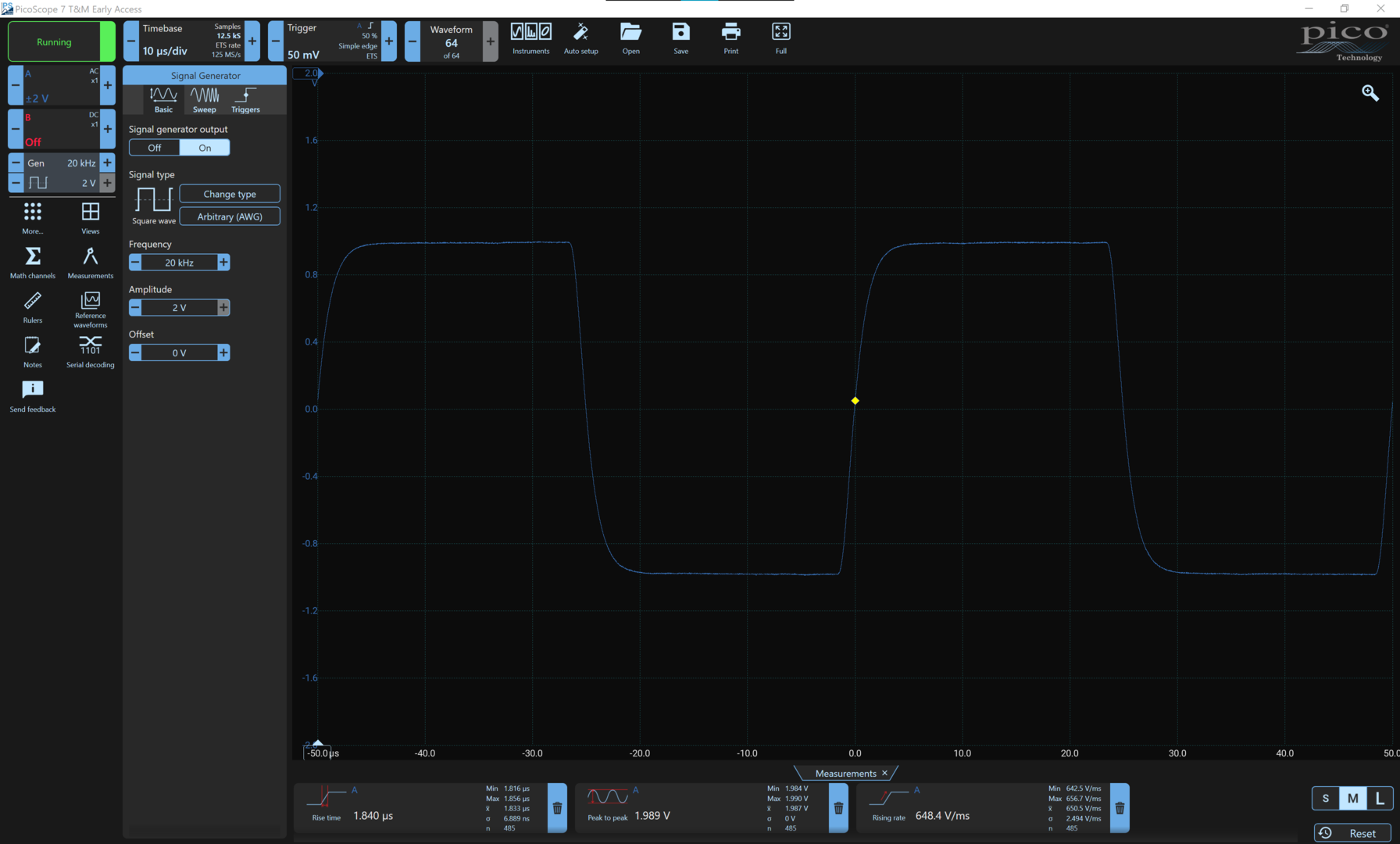
Task: Open channel A settings
Action: tap(62, 86)
